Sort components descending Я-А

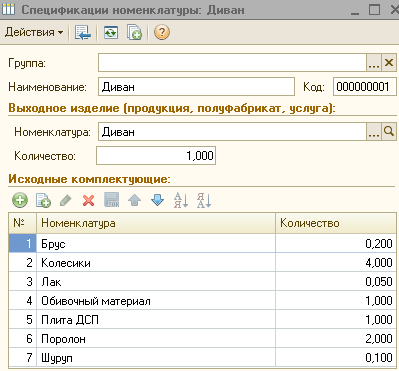click(204, 200)
